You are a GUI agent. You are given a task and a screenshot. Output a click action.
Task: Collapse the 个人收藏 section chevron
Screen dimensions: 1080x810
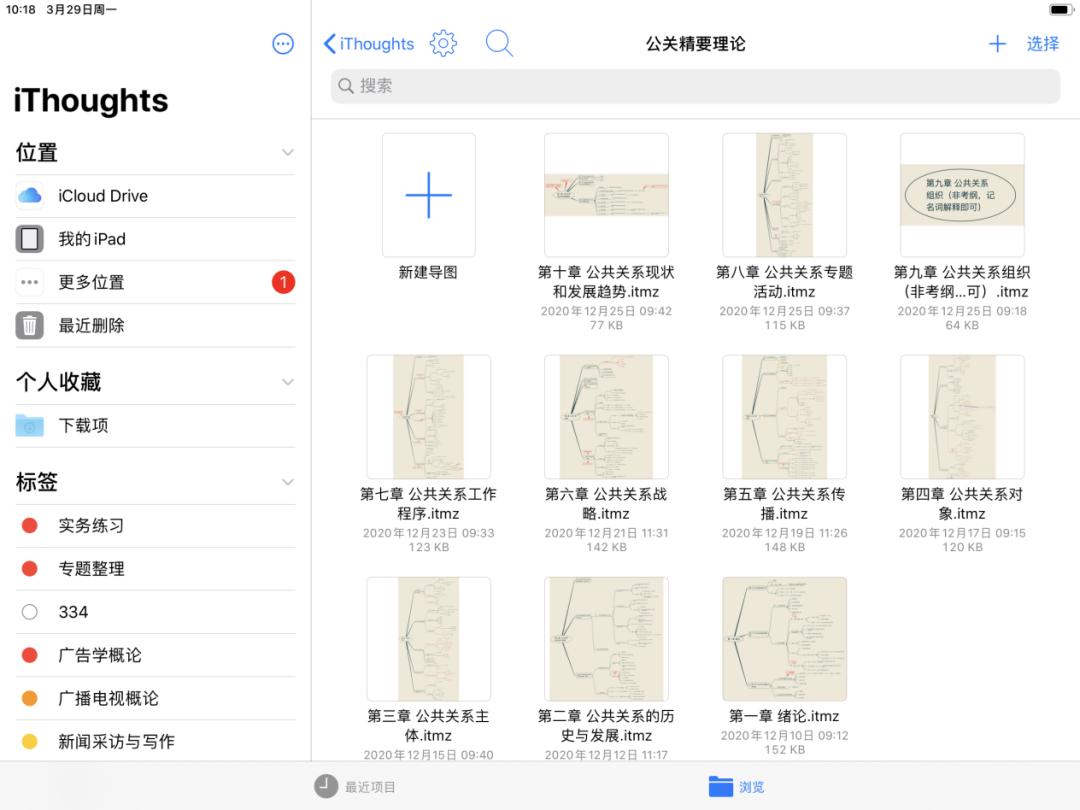[x=288, y=381]
